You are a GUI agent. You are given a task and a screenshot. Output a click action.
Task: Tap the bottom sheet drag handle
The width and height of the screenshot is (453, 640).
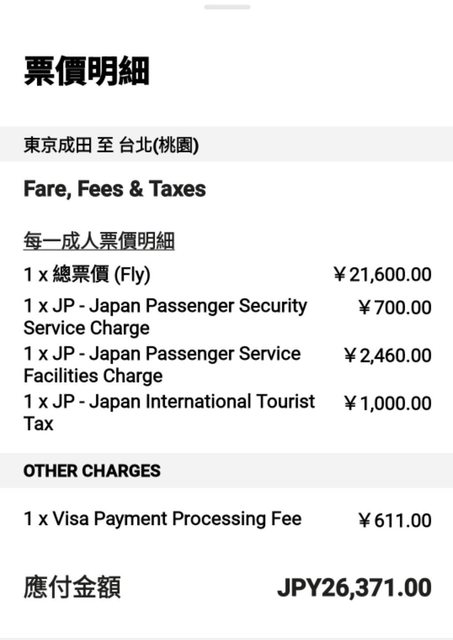click(x=227, y=7)
